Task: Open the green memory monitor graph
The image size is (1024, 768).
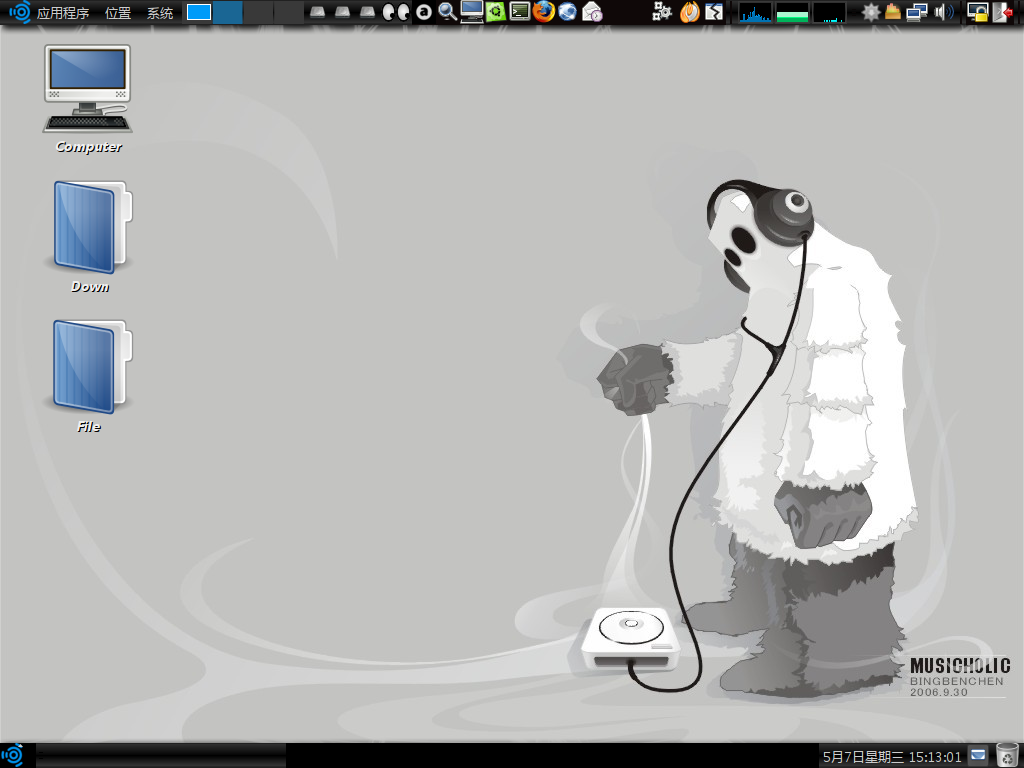Action: click(x=792, y=12)
